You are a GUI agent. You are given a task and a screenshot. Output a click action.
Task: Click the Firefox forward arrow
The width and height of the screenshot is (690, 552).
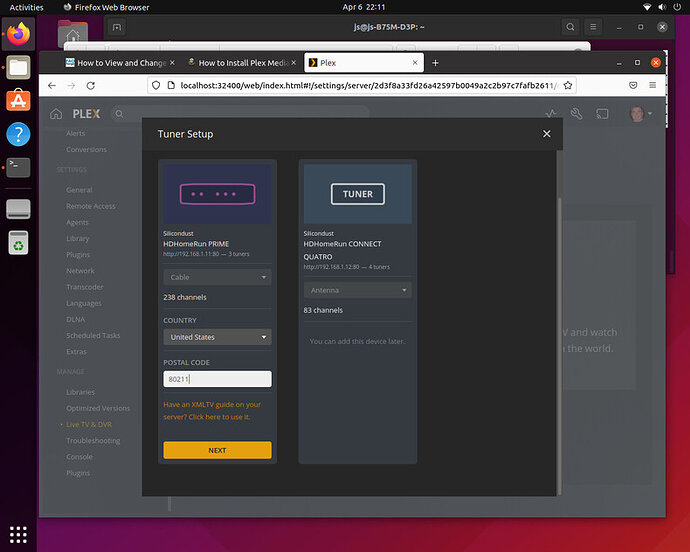point(71,85)
